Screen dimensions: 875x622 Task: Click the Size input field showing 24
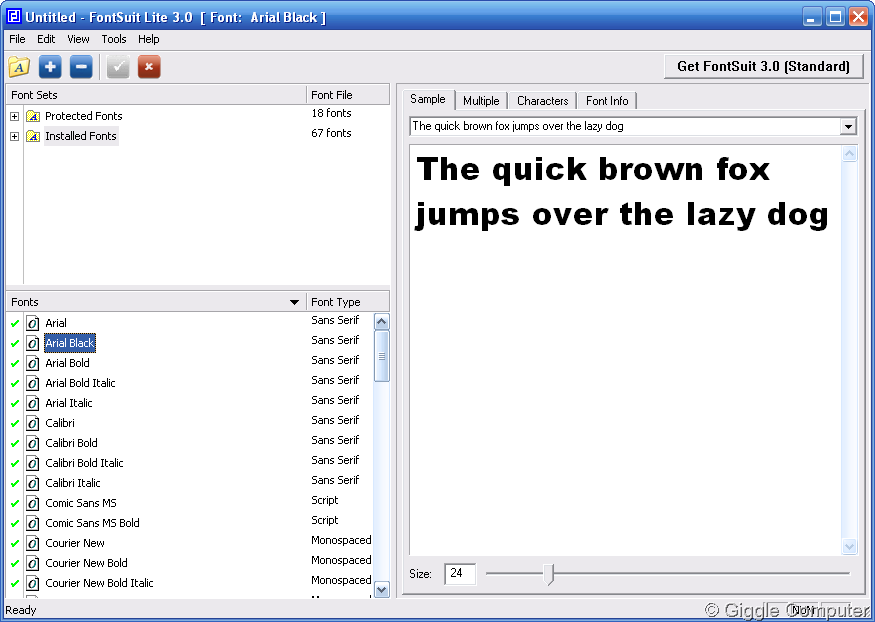(460, 573)
